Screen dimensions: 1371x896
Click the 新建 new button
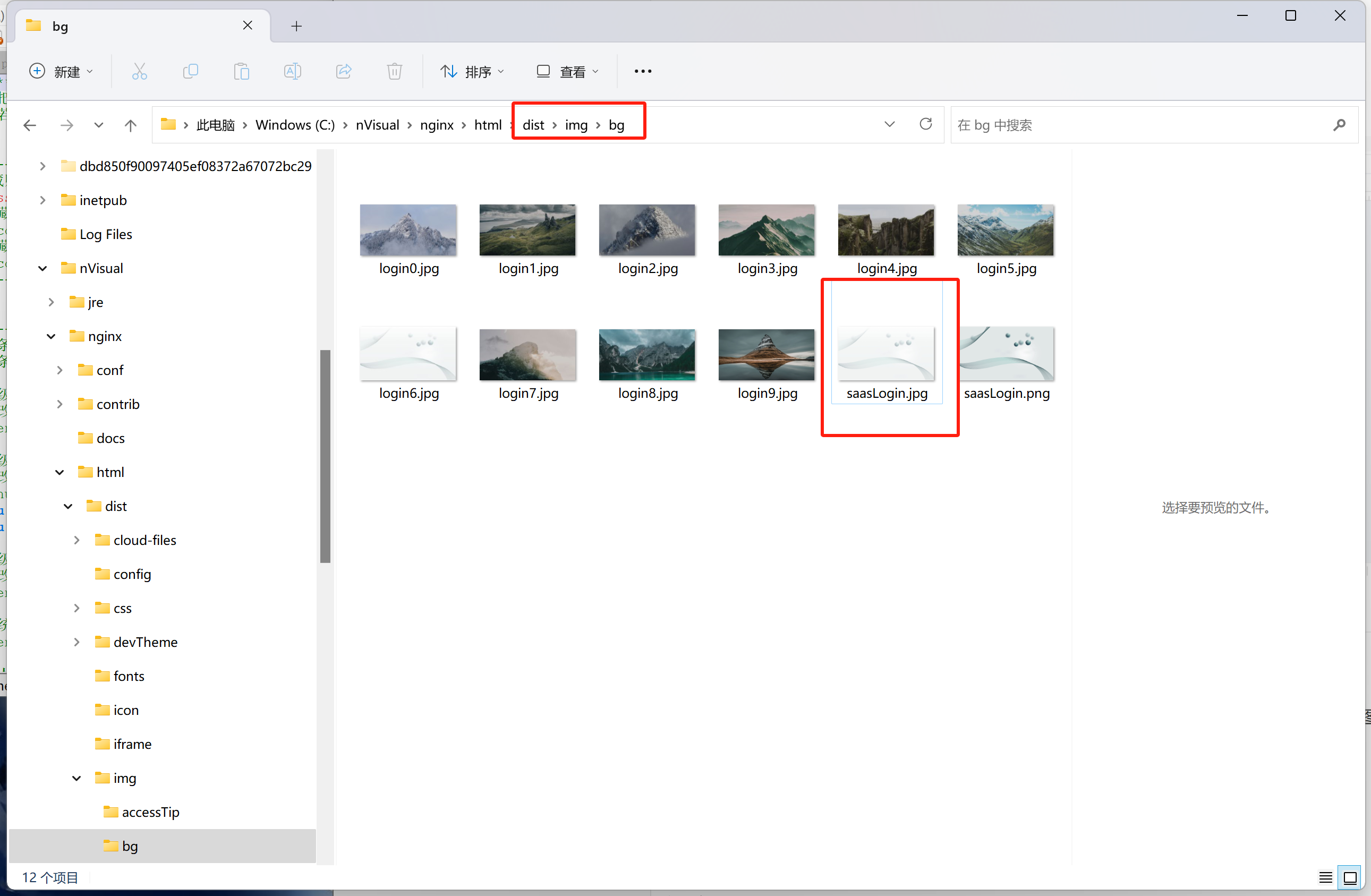[x=61, y=71]
